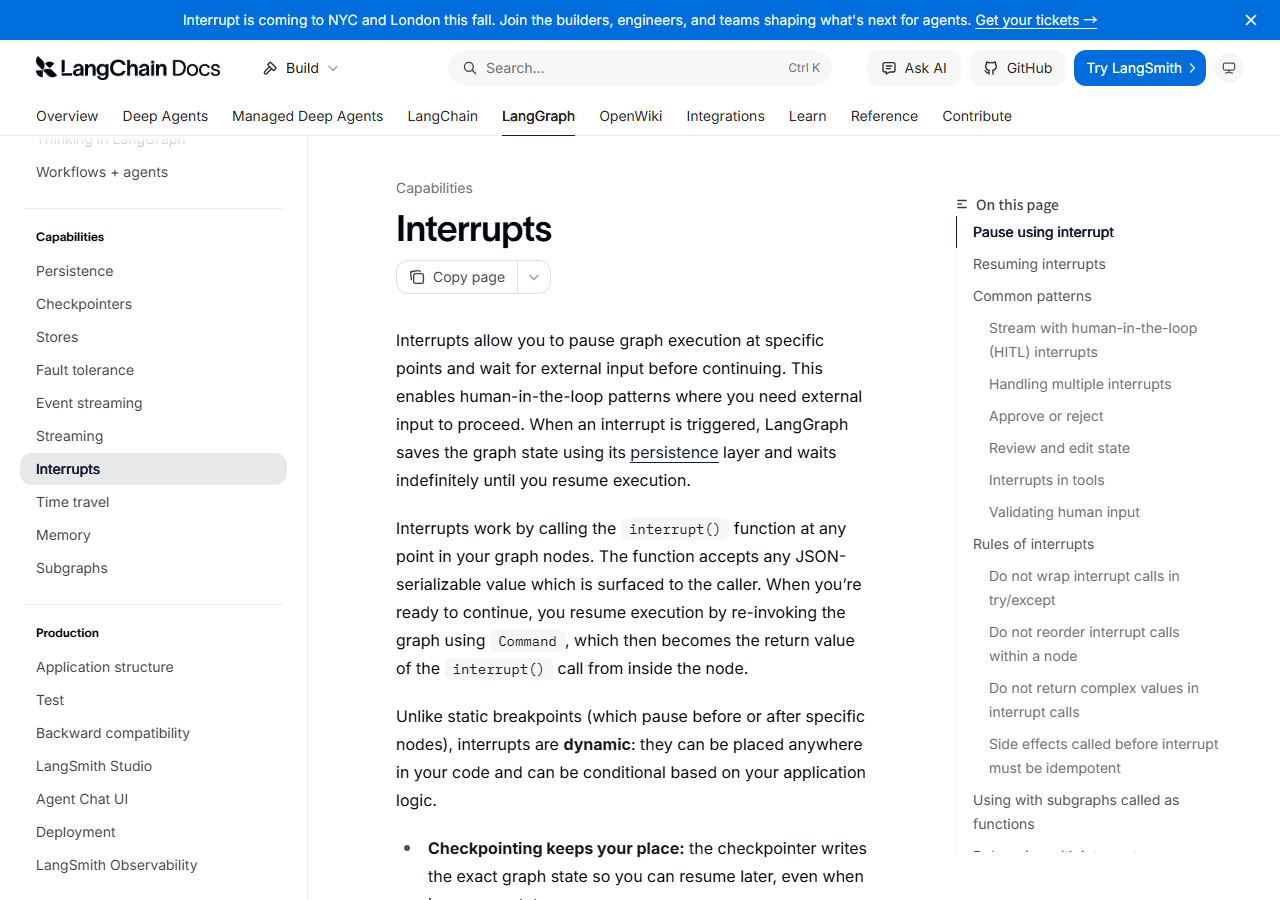
Task: Jump to Resuming interrupts section
Action: click(1039, 264)
